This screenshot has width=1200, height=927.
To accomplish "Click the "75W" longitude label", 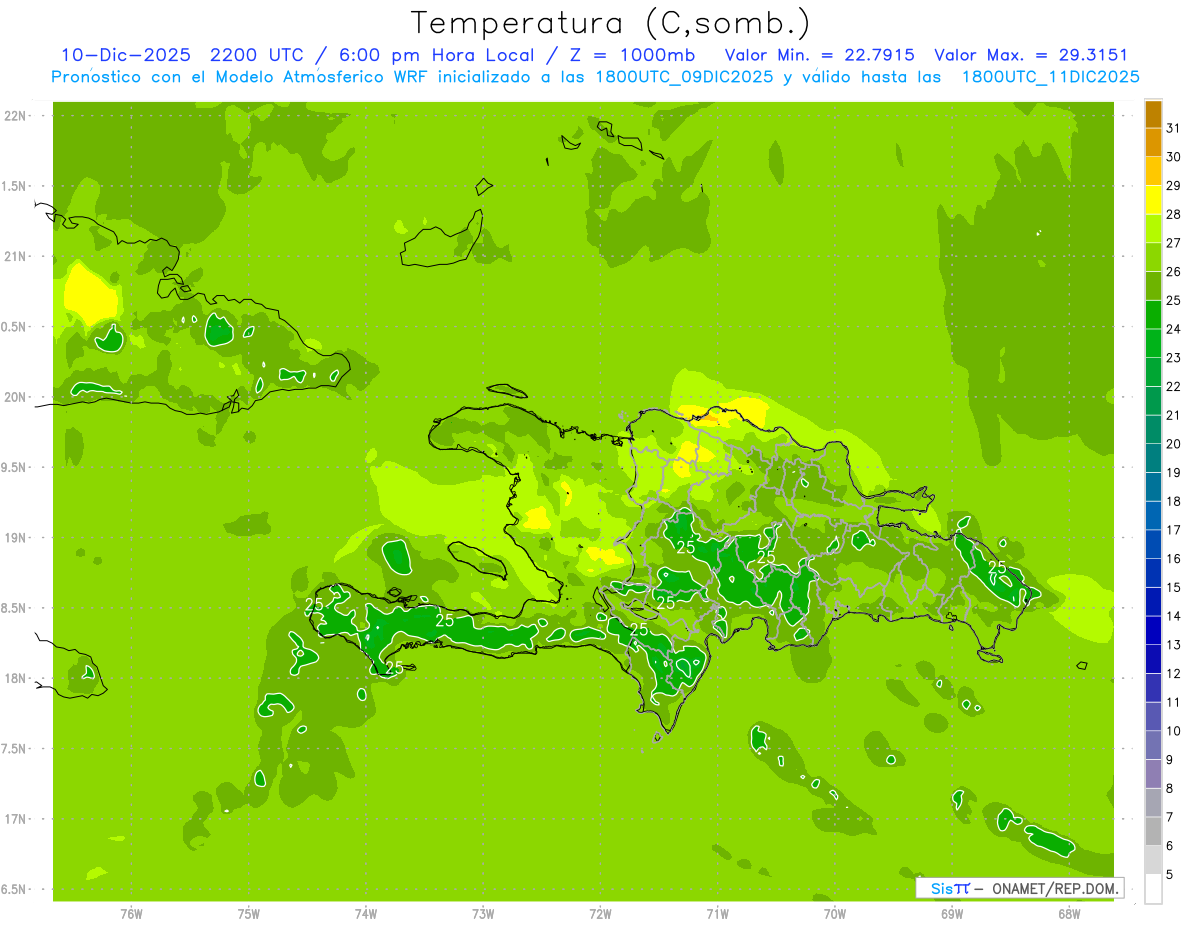I will click(x=248, y=913).
